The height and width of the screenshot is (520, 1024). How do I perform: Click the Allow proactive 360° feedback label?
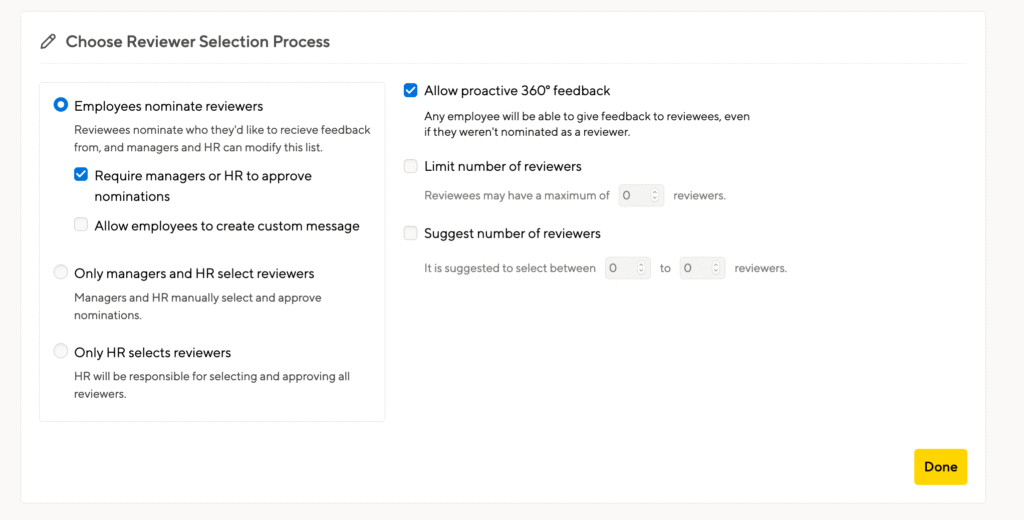(x=517, y=91)
